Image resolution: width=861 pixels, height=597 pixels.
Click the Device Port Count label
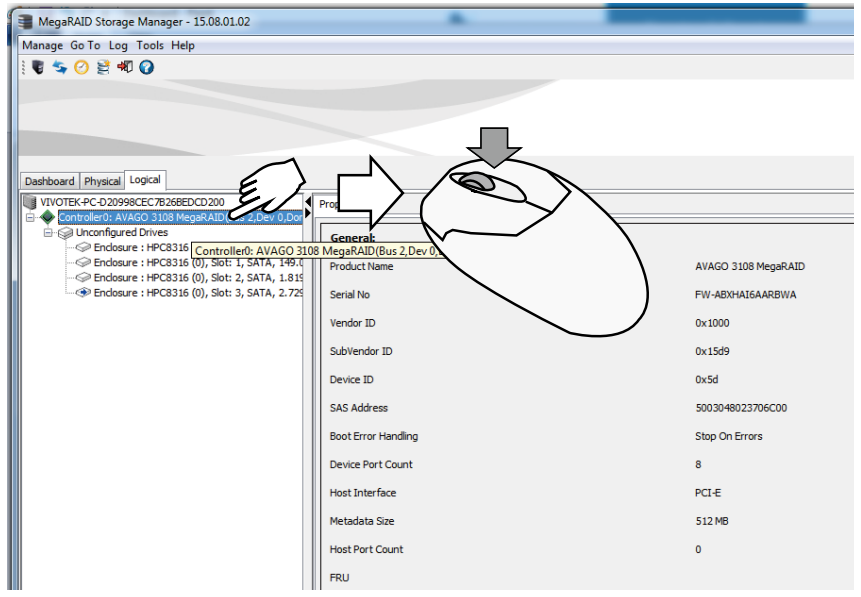371,465
